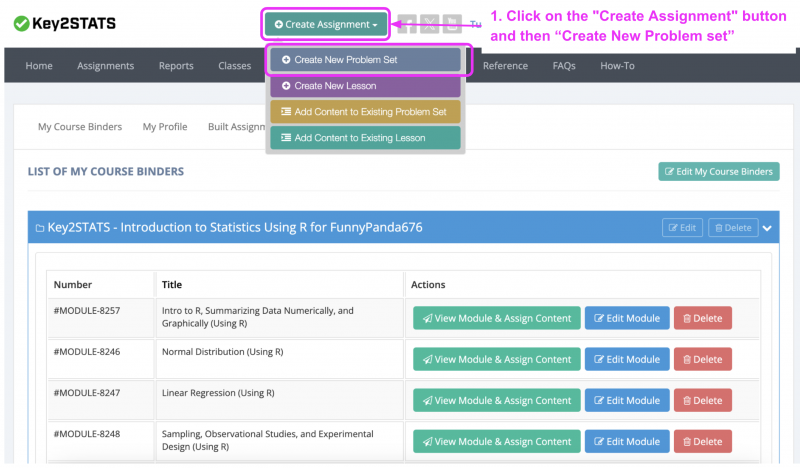Viewport: 800px width, 468px height.
Task: Delete MODULE-8248 row
Action: tap(703, 441)
